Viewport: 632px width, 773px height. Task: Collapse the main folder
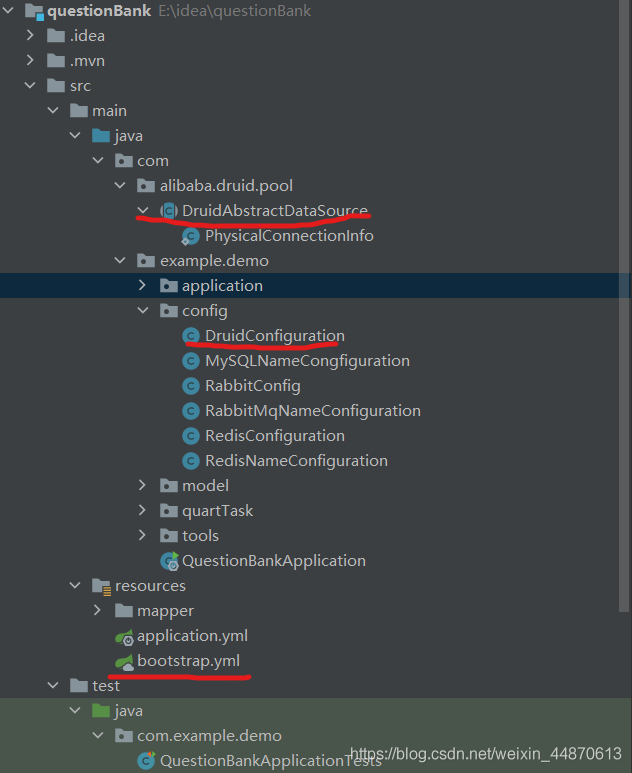(x=53, y=110)
